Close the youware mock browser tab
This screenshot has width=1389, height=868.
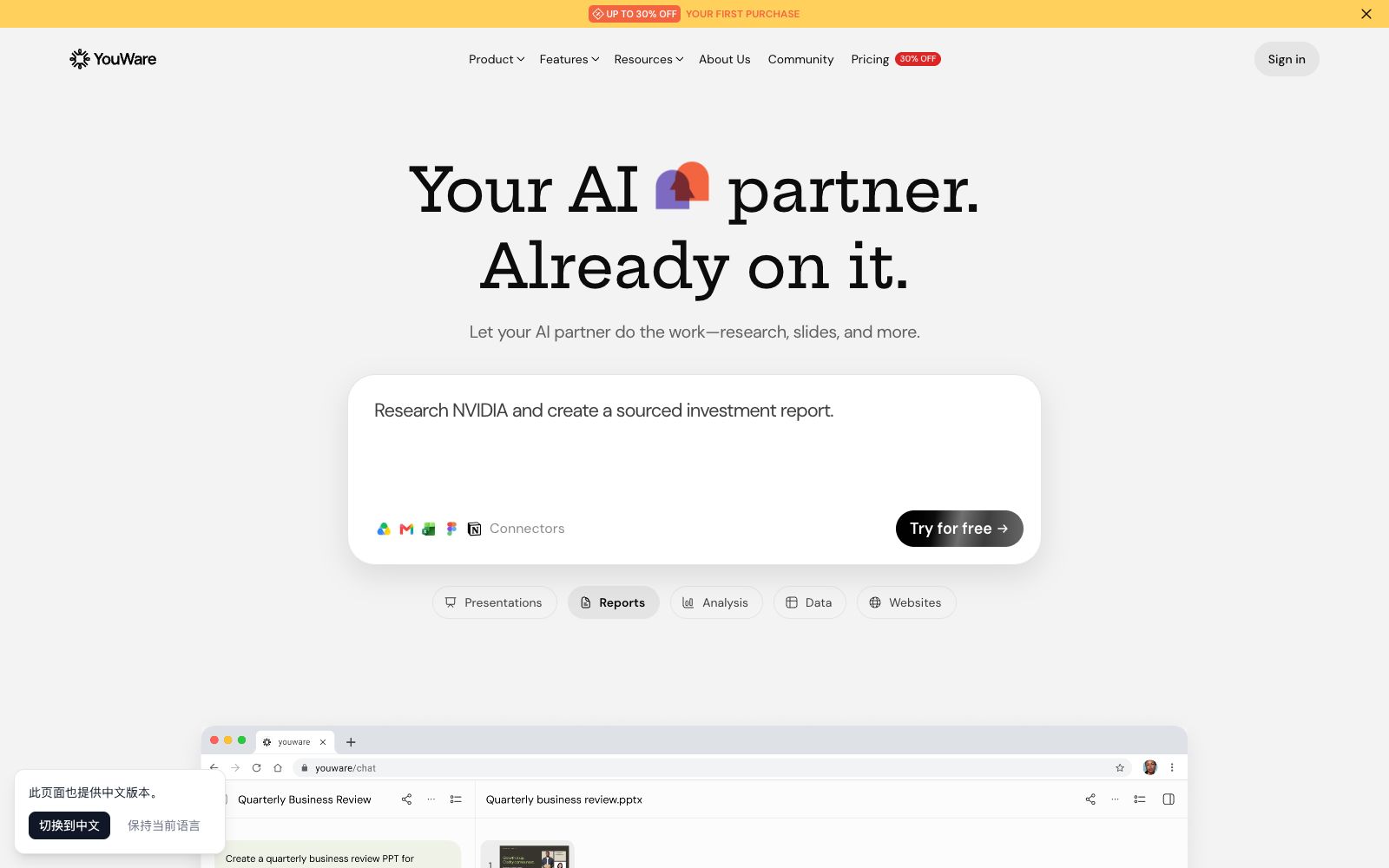point(323,742)
